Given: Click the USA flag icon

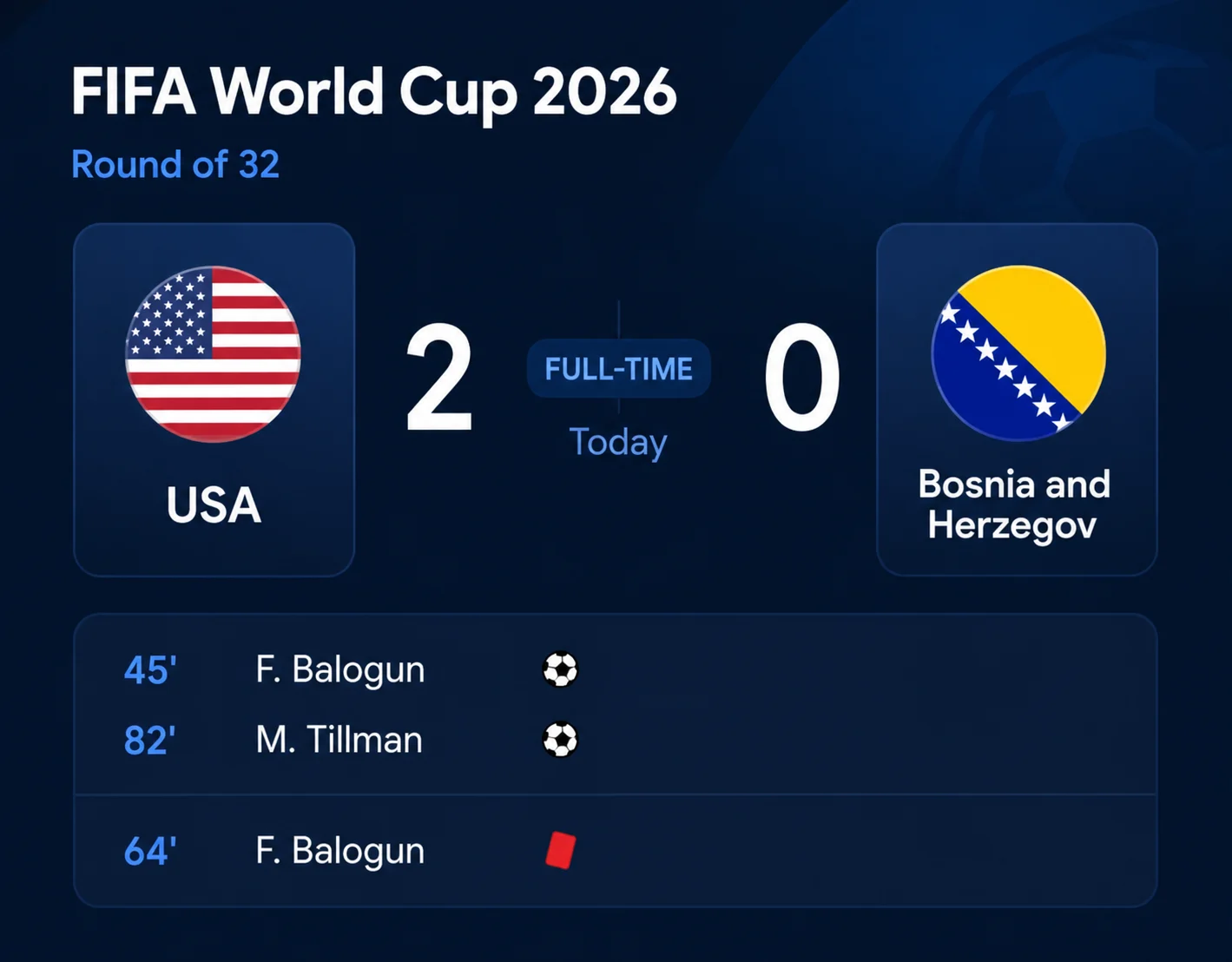Looking at the screenshot, I should [214, 354].
